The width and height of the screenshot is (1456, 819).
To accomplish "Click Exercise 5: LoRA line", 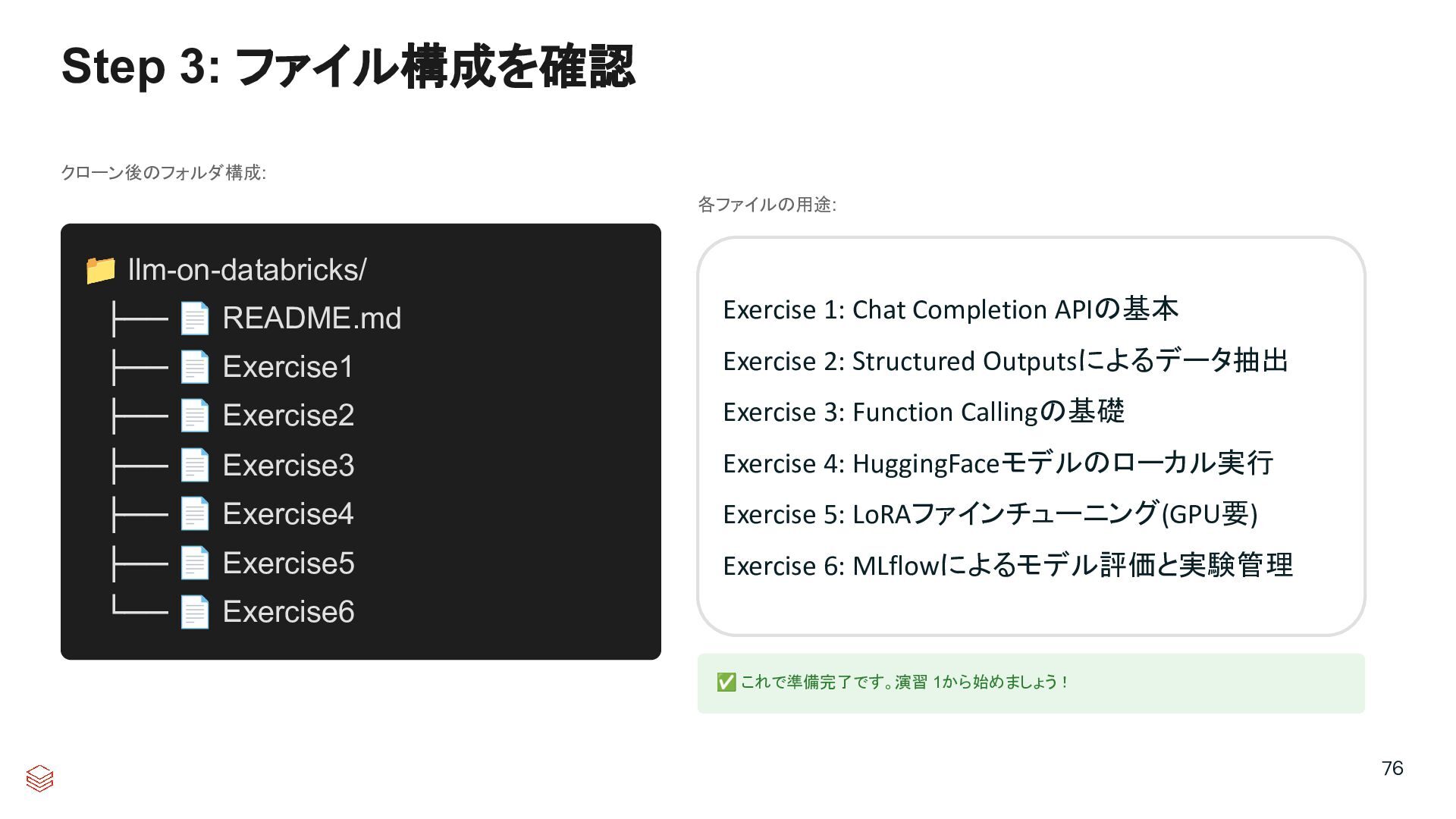I will point(990,514).
